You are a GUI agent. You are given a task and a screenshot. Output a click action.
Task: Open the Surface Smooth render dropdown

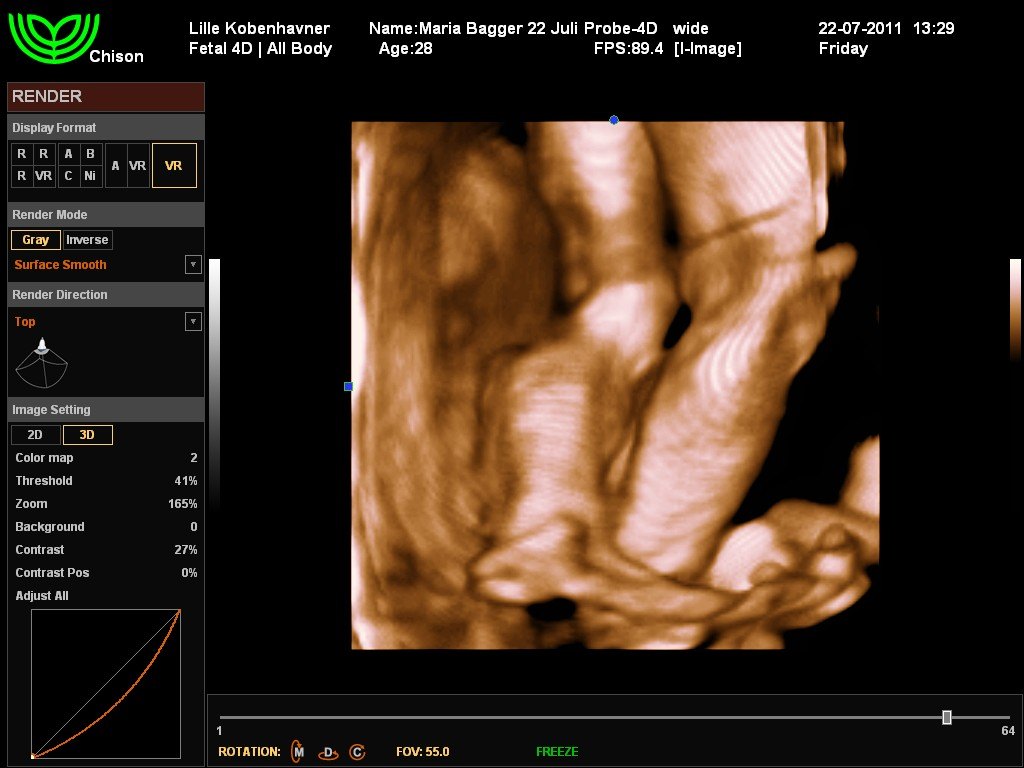coord(193,265)
